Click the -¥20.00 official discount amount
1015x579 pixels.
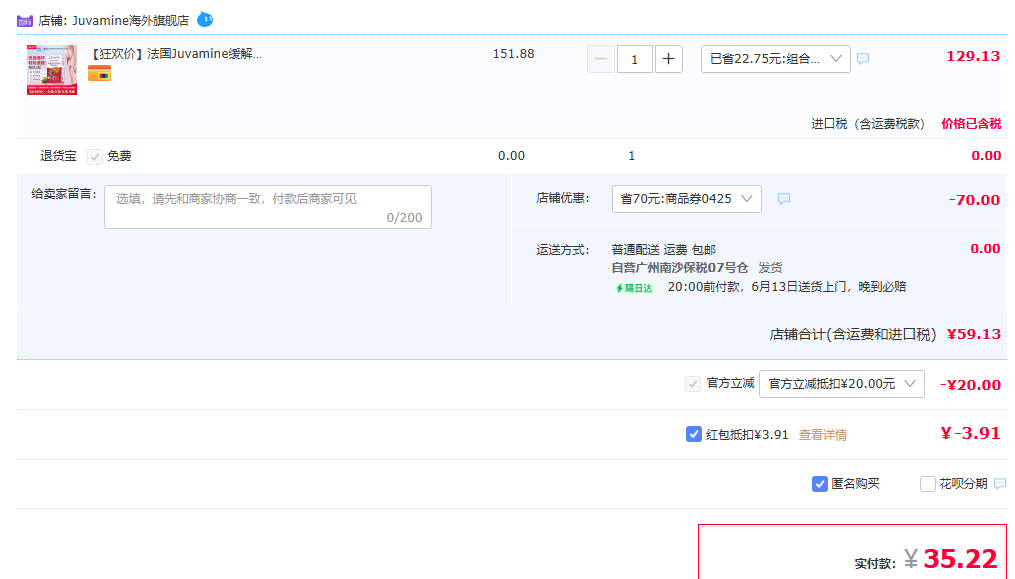point(970,385)
